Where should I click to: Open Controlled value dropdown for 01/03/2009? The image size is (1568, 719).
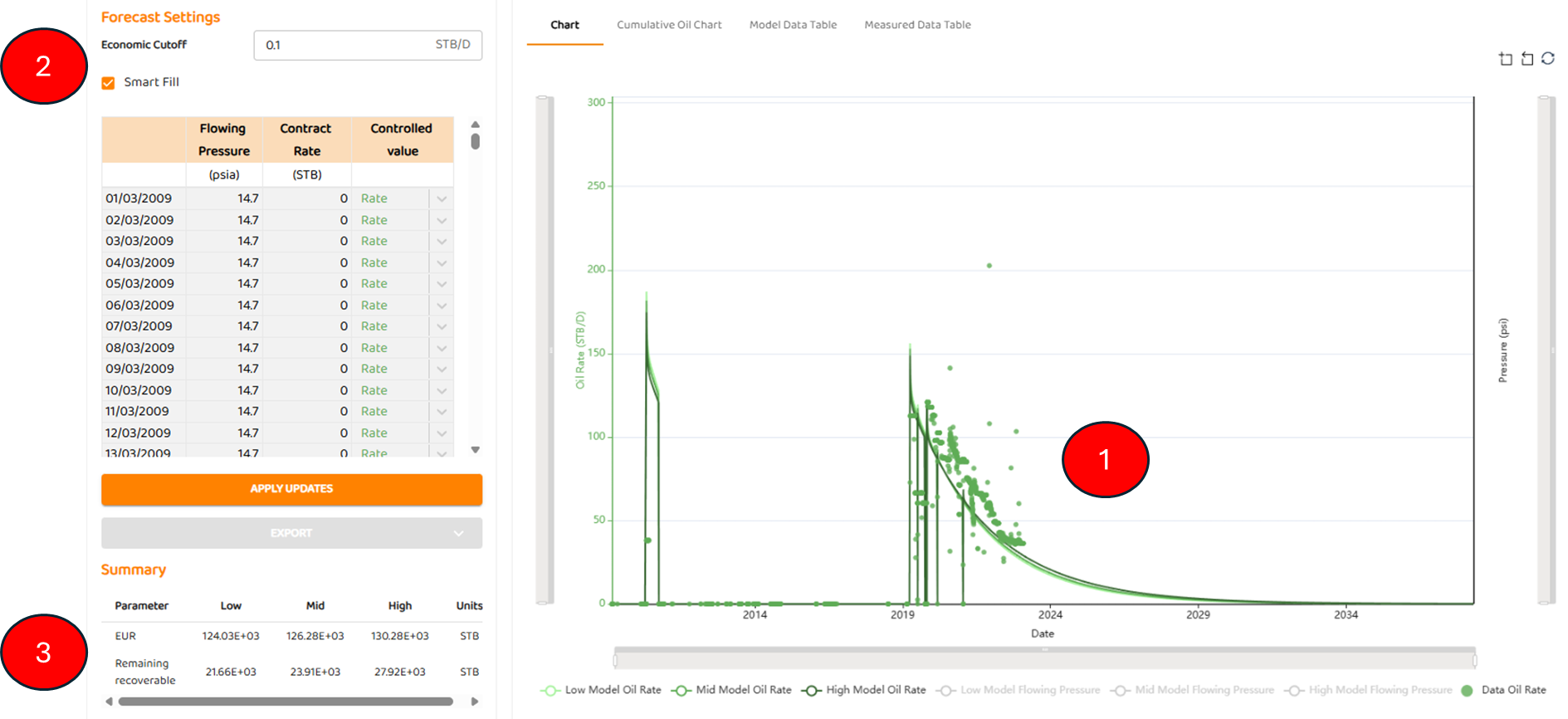tap(442, 199)
